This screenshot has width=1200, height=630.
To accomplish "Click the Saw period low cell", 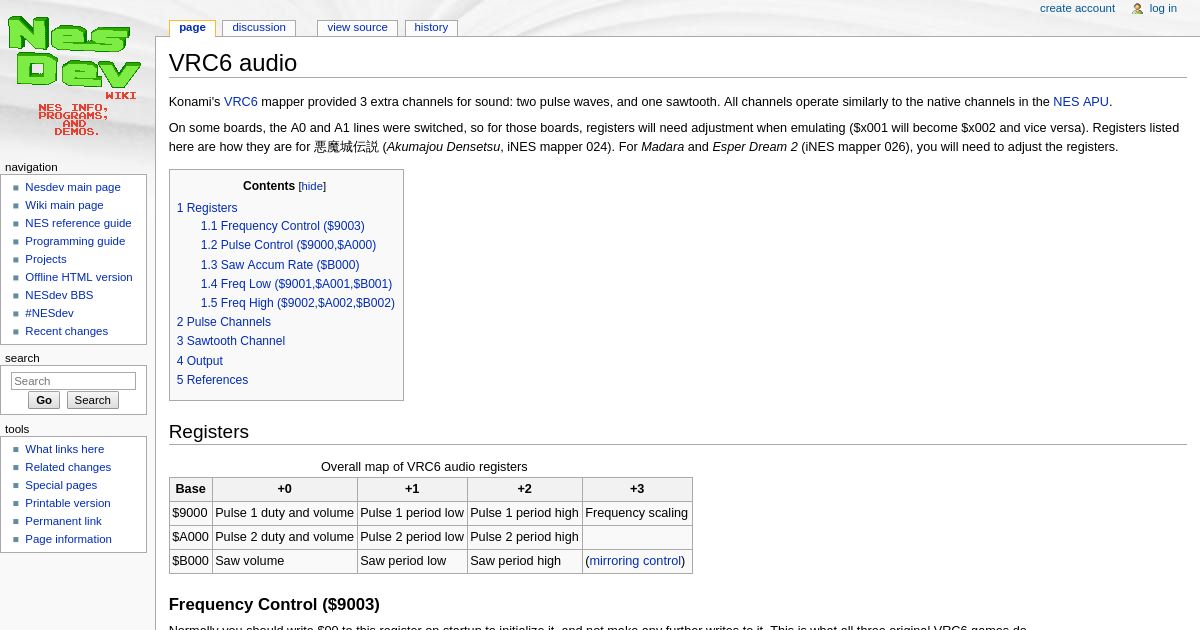I will (412, 561).
